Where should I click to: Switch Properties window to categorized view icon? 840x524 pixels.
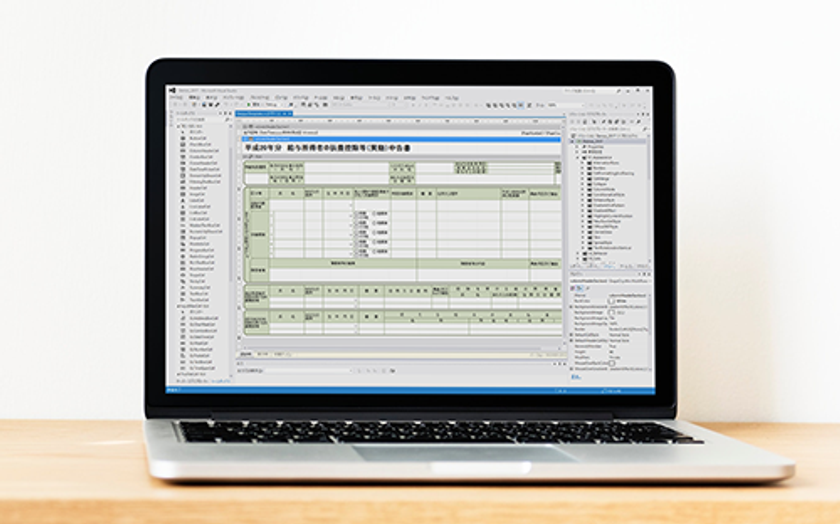[x=574, y=289]
